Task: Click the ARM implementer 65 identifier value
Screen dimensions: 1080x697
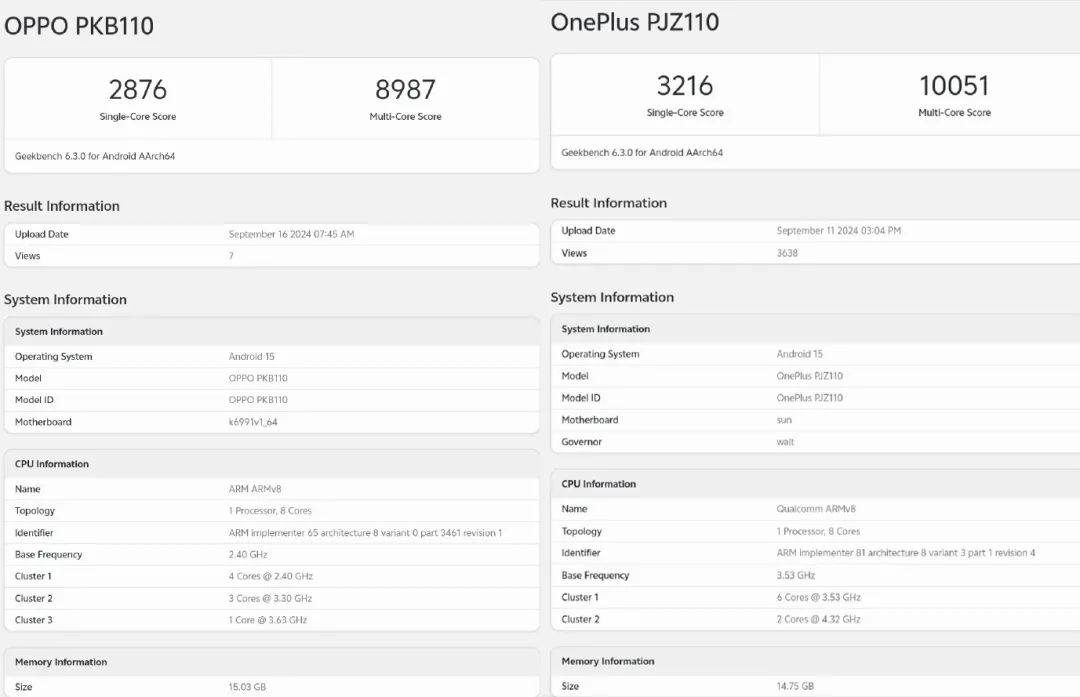Action: (x=365, y=532)
